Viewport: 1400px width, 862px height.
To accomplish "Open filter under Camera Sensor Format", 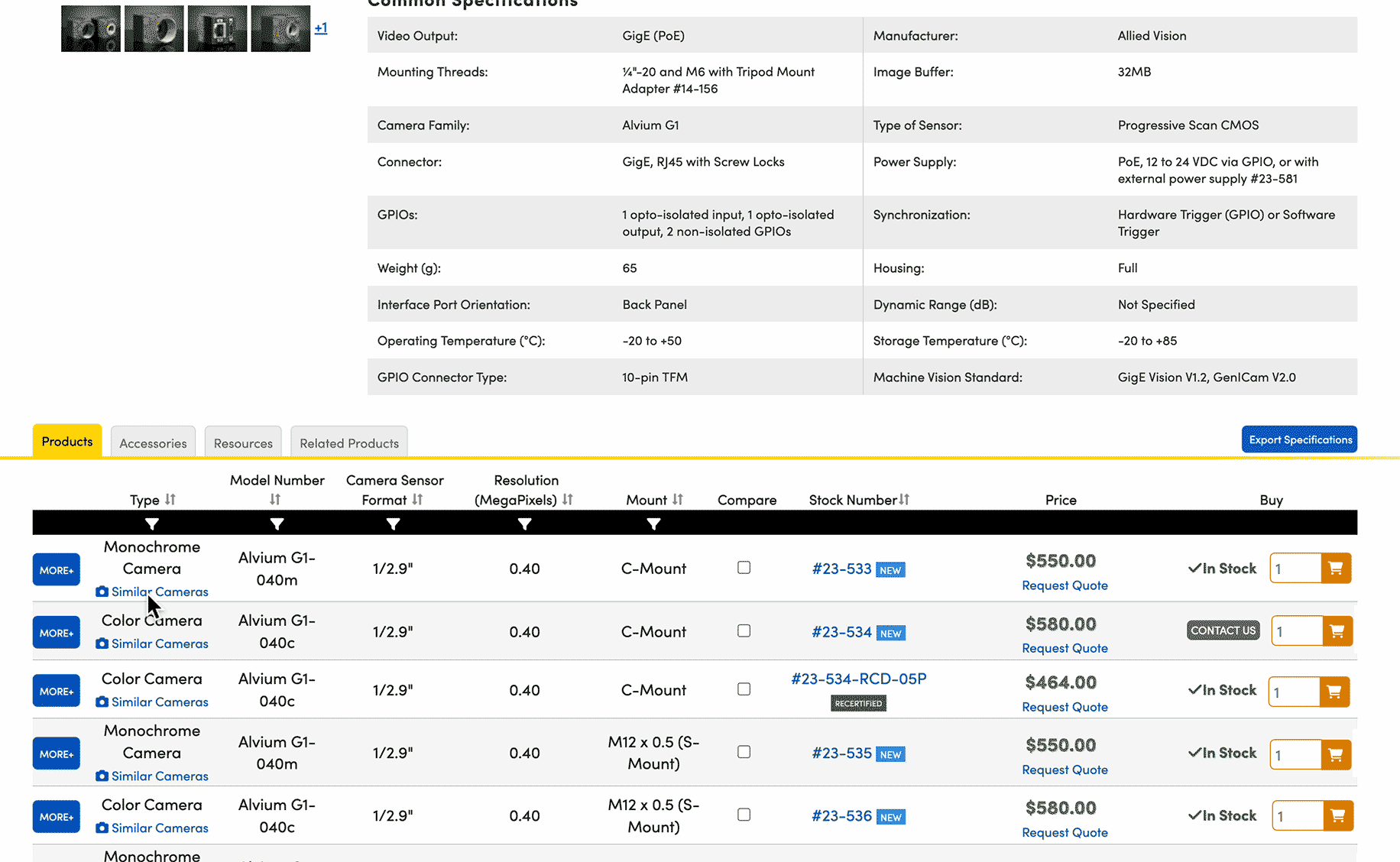I will coord(393,524).
